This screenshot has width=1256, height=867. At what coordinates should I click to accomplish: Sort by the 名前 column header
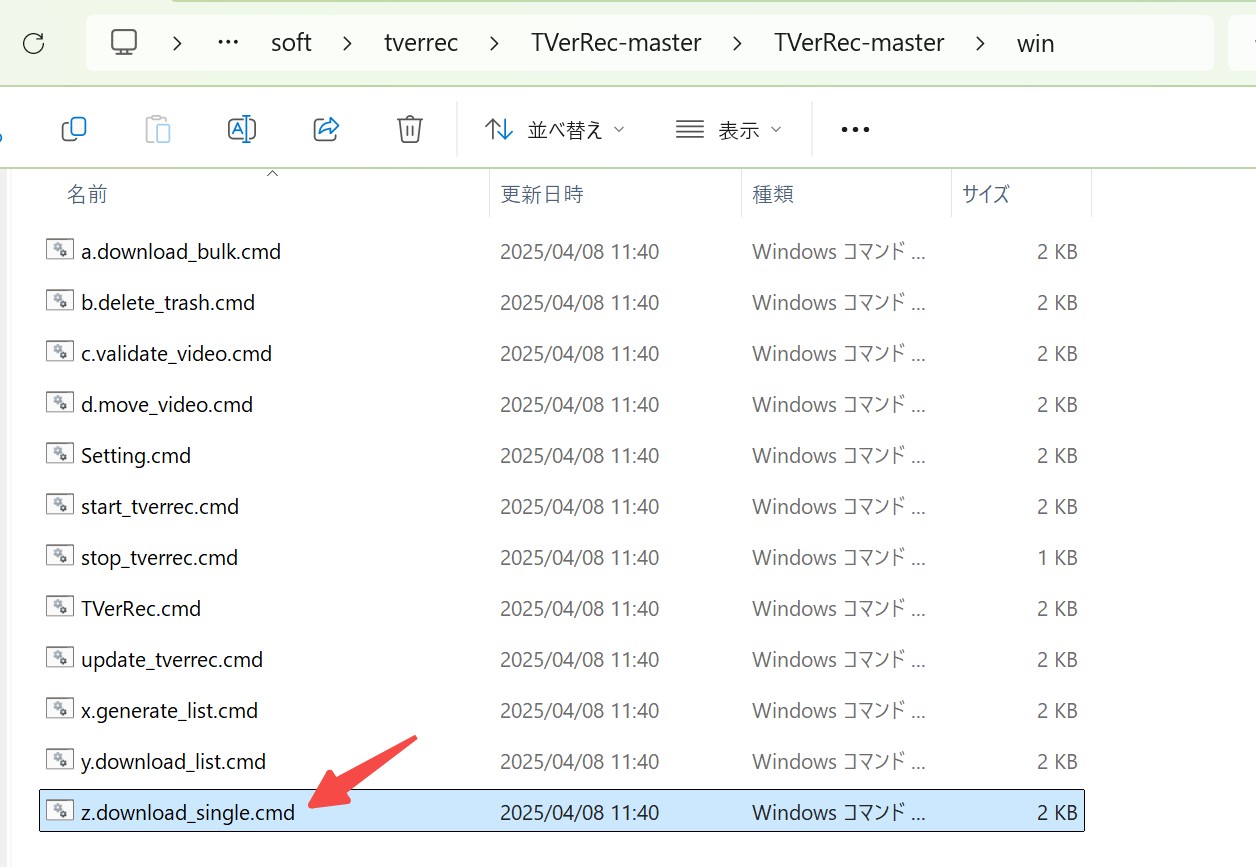(x=87, y=194)
